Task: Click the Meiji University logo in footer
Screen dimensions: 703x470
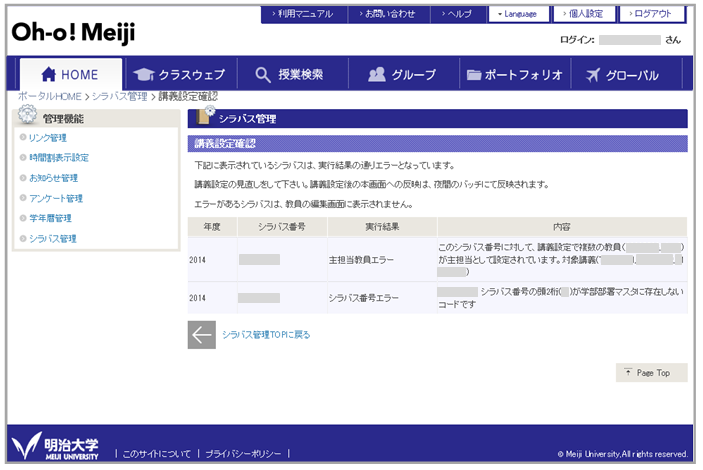Action: coord(55,446)
